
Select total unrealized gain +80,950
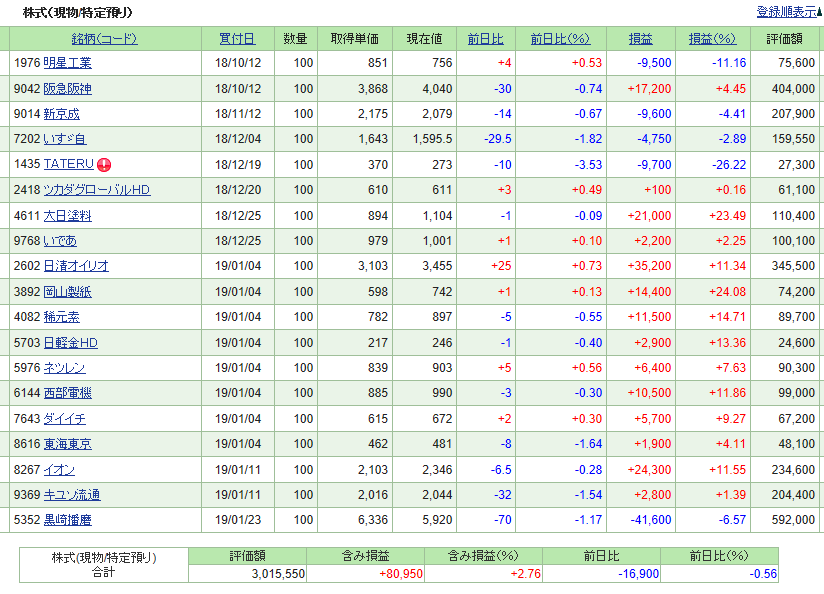click(401, 574)
